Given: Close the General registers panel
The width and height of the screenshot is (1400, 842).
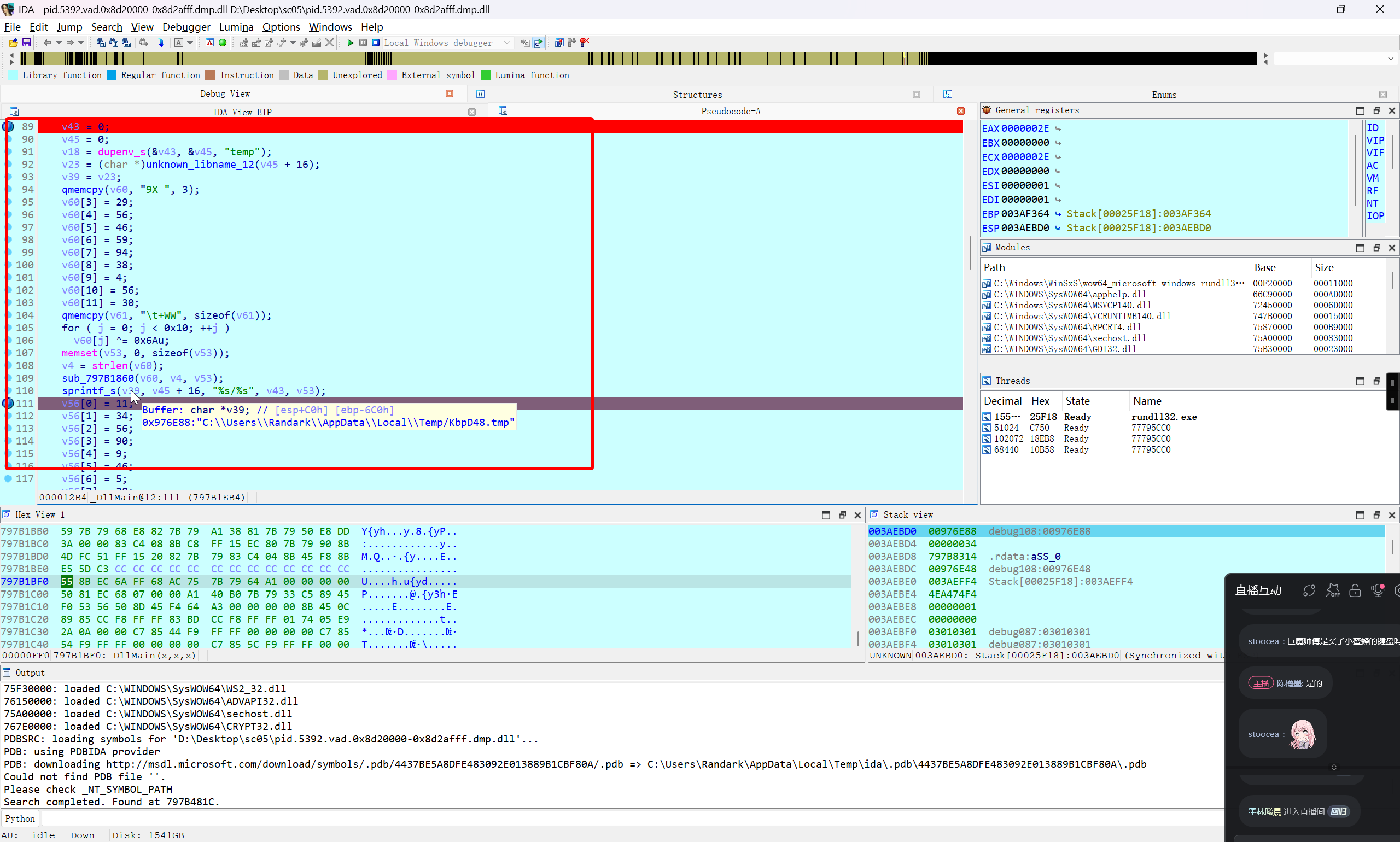Looking at the screenshot, I should point(1392,110).
